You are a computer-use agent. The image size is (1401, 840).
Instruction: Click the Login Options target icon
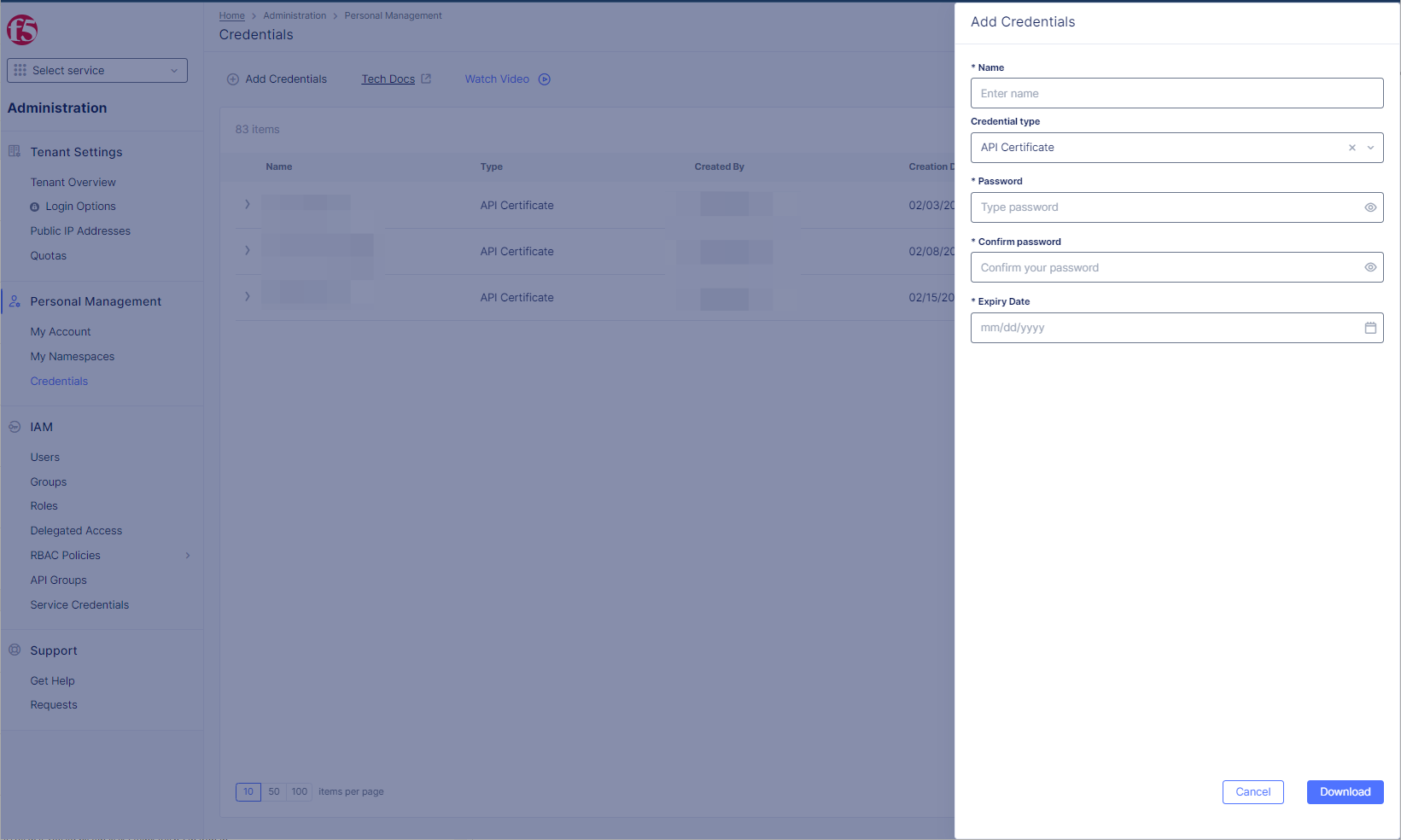click(x=35, y=206)
